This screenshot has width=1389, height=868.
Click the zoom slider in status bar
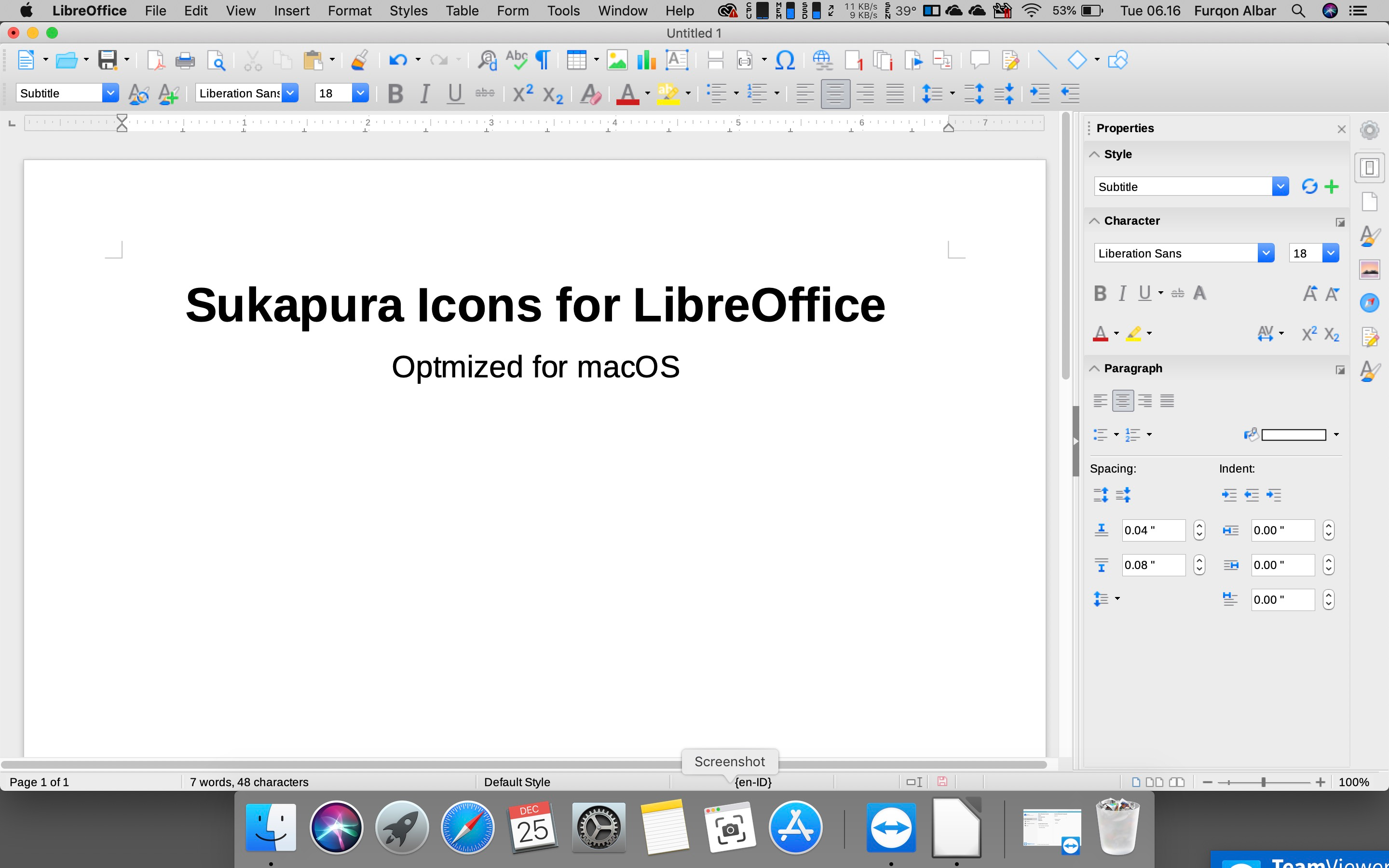click(x=1263, y=782)
